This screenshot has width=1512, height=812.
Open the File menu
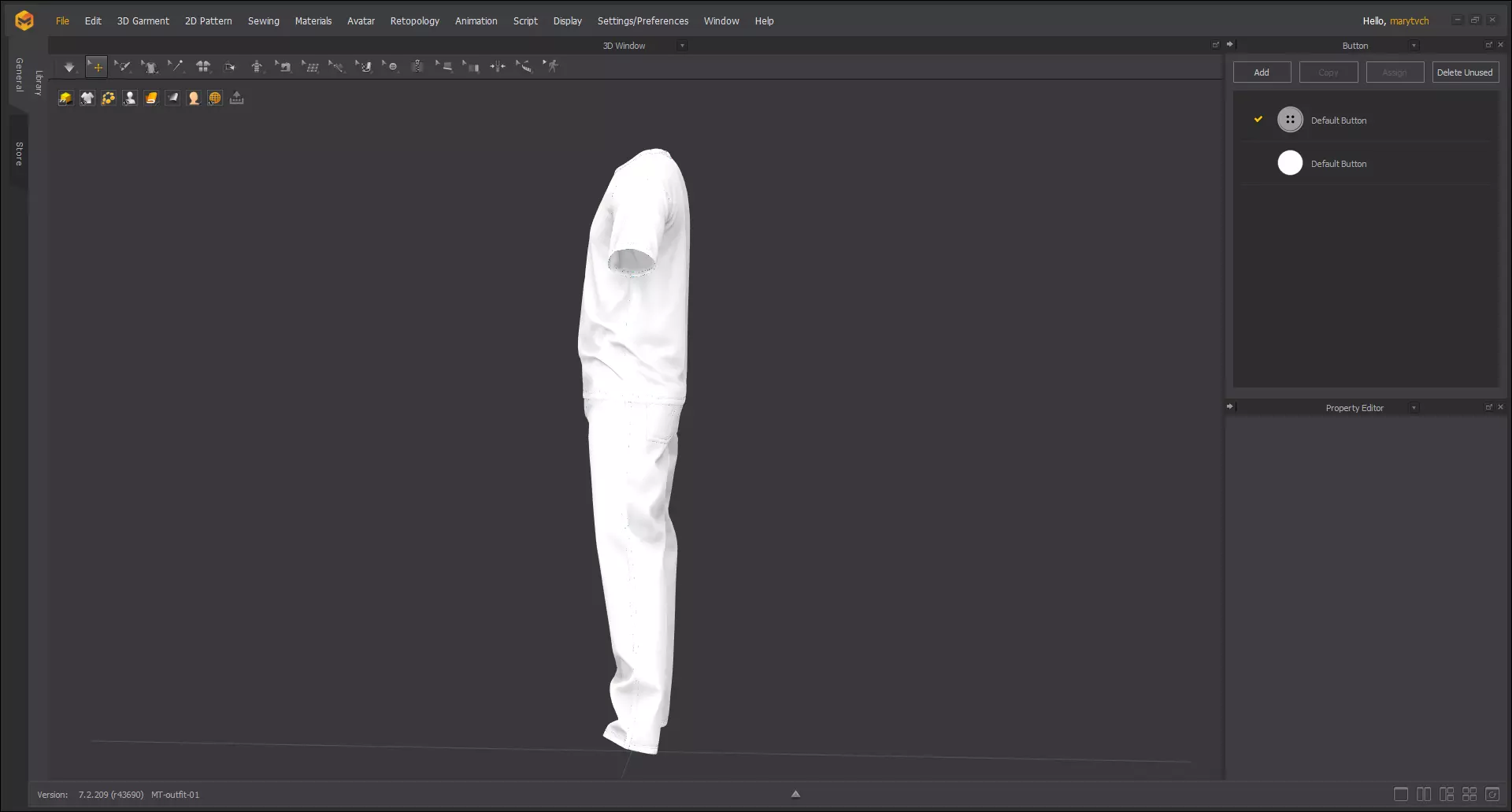(63, 21)
